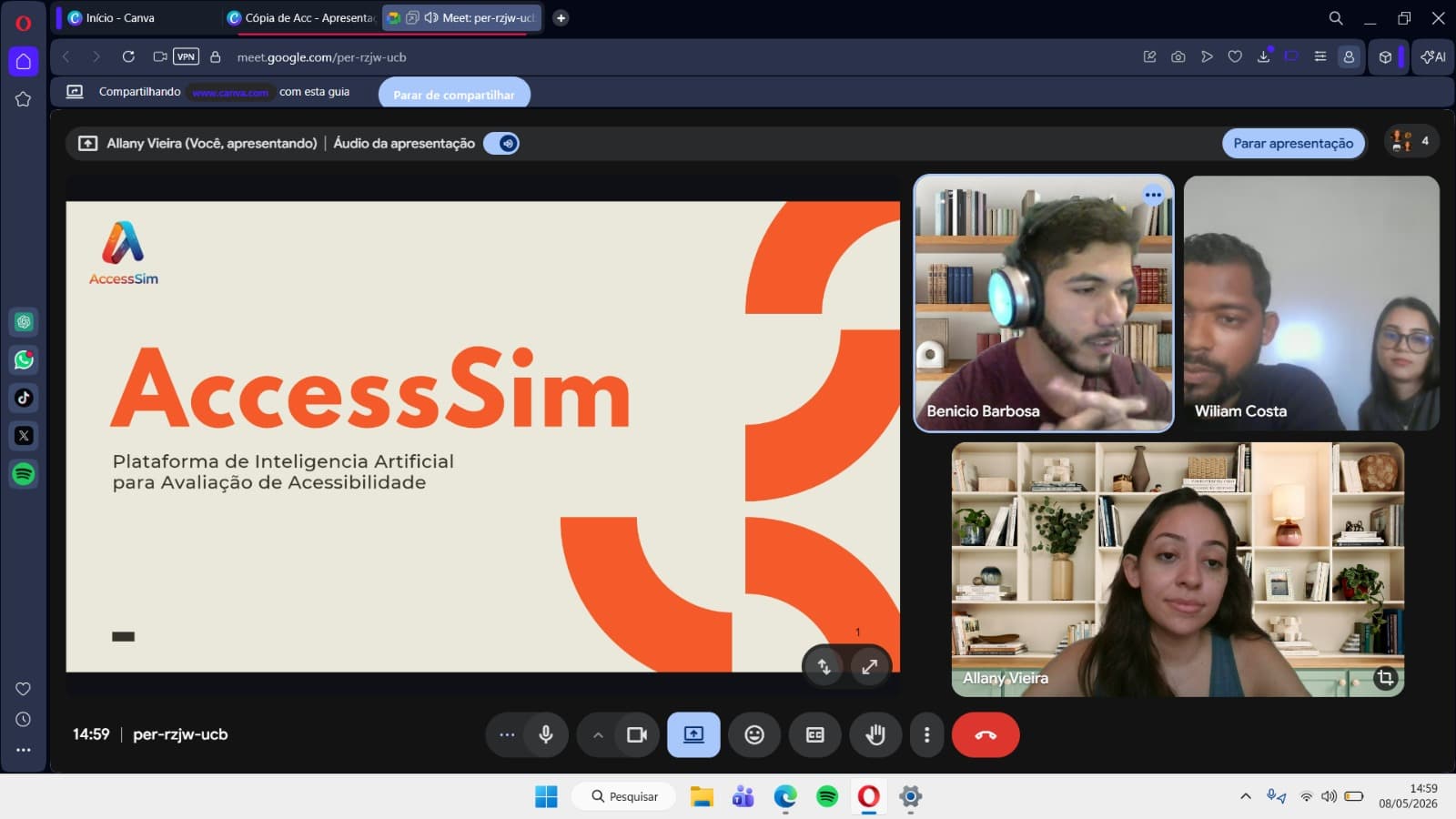
Task: Click swap layout arrows on presentation
Action: (824, 666)
